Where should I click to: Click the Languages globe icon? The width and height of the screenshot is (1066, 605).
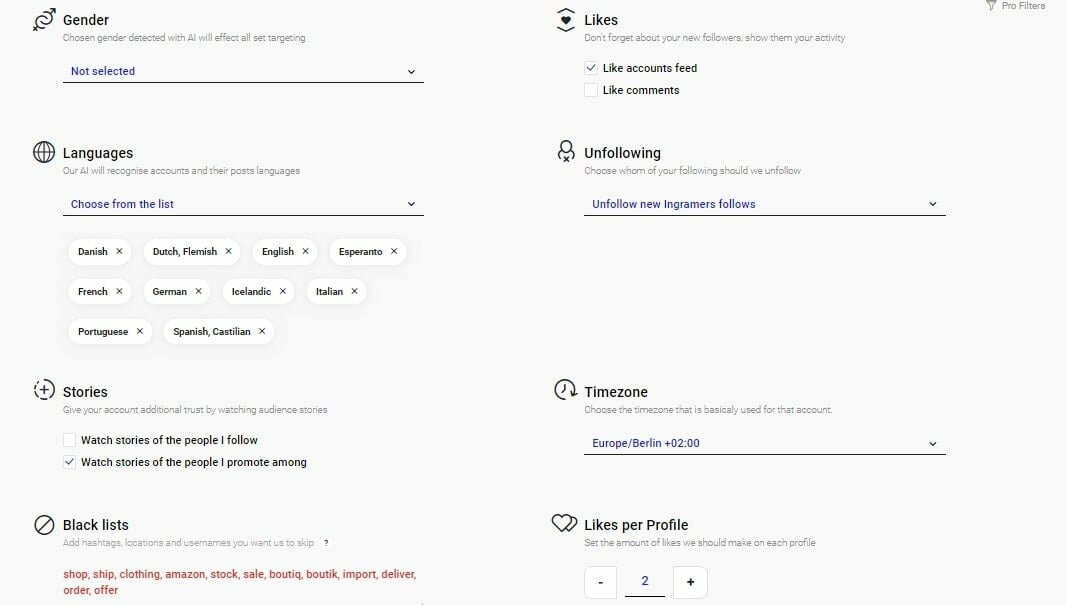[44, 152]
